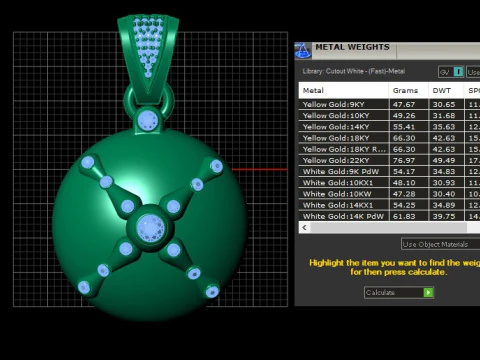Select the White Gold:10KW row

(389, 194)
